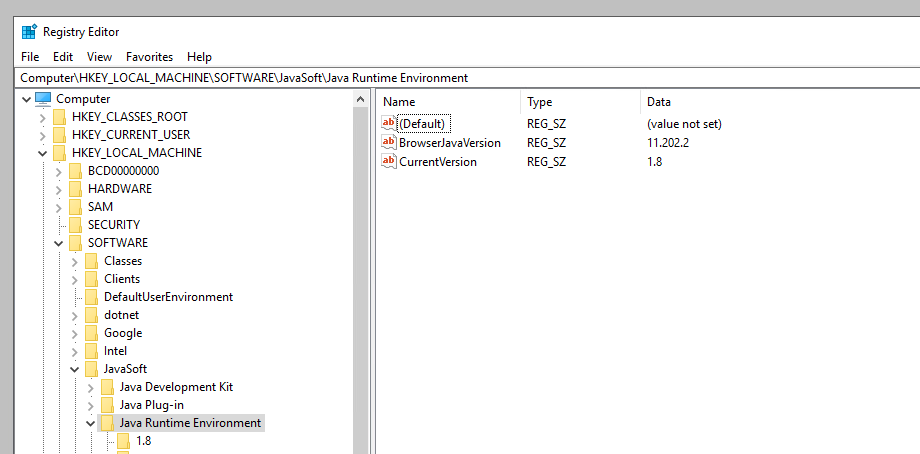
Task: Click the (Default) value ab icon
Action: click(x=389, y=124)
